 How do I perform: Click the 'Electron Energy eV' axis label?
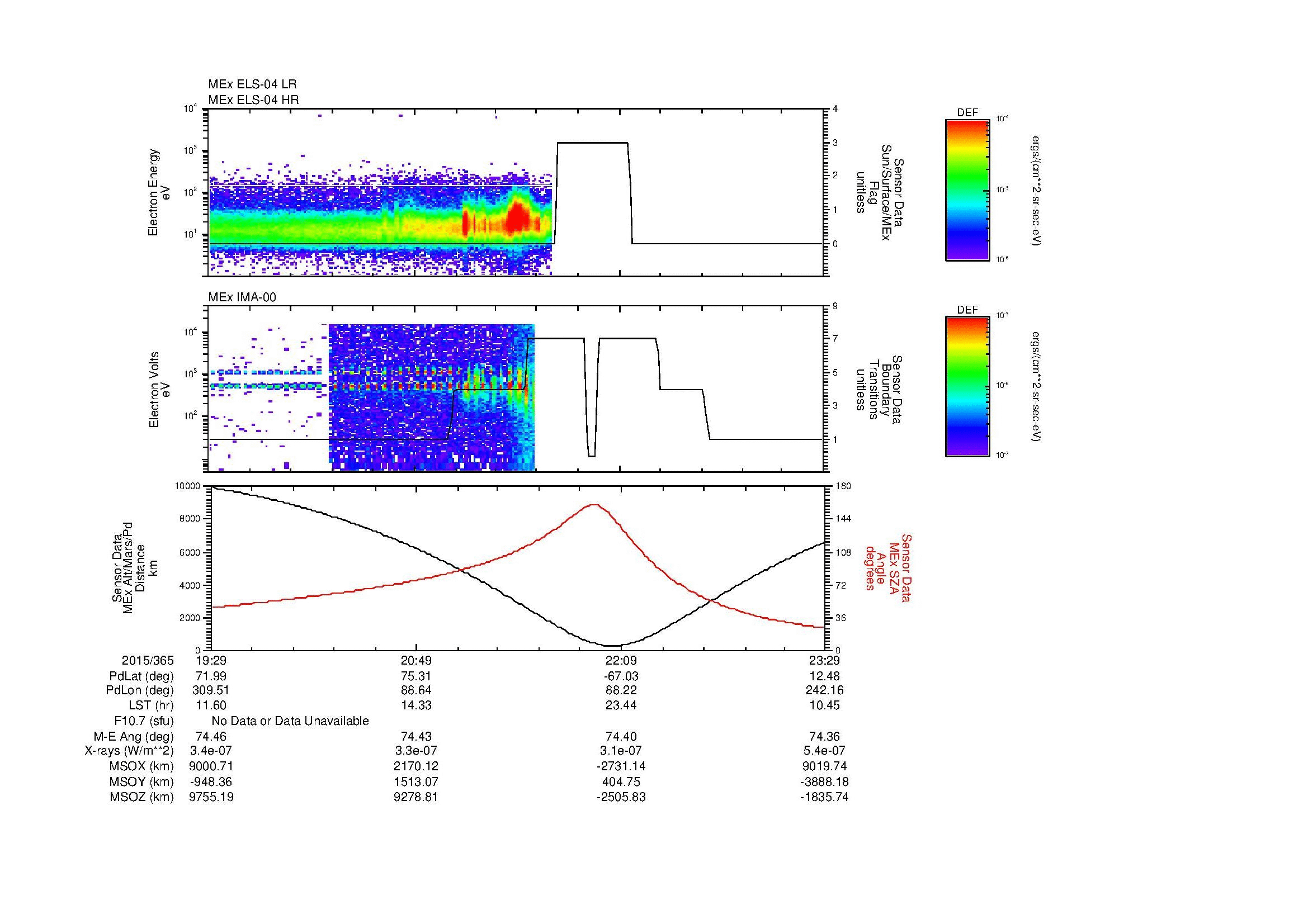(159, 192)
